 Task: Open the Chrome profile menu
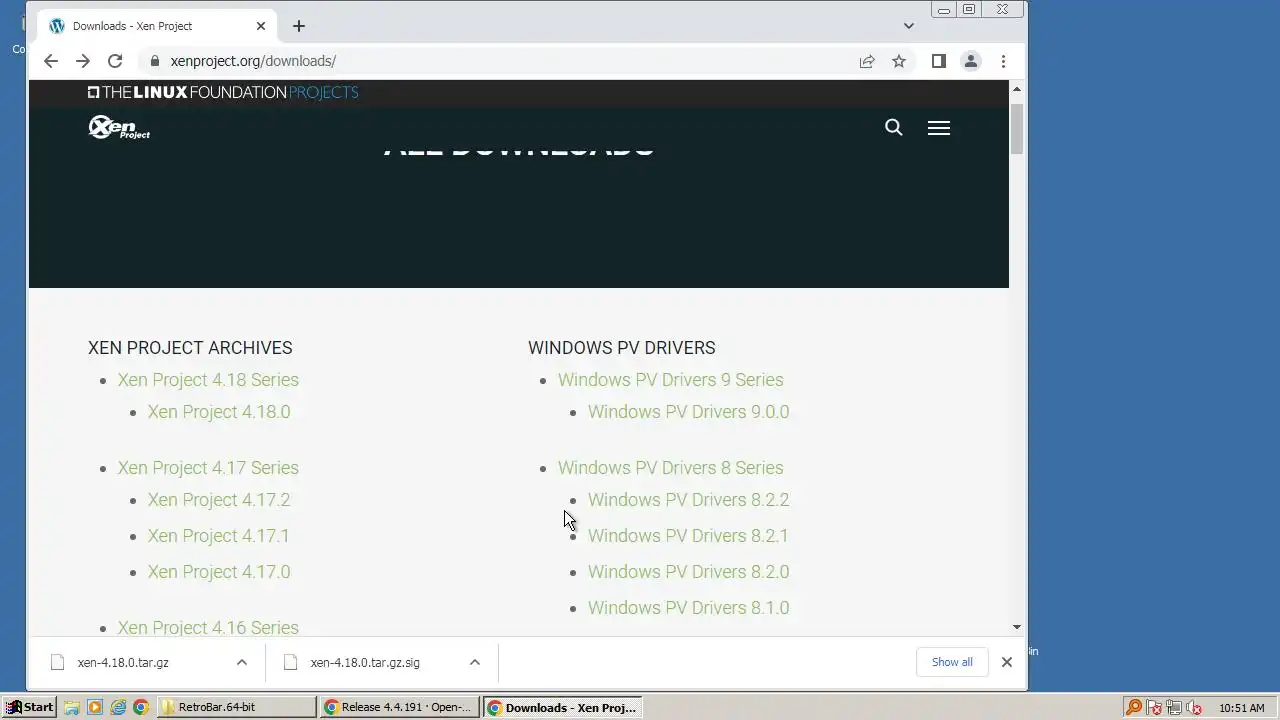click(970, 61)
